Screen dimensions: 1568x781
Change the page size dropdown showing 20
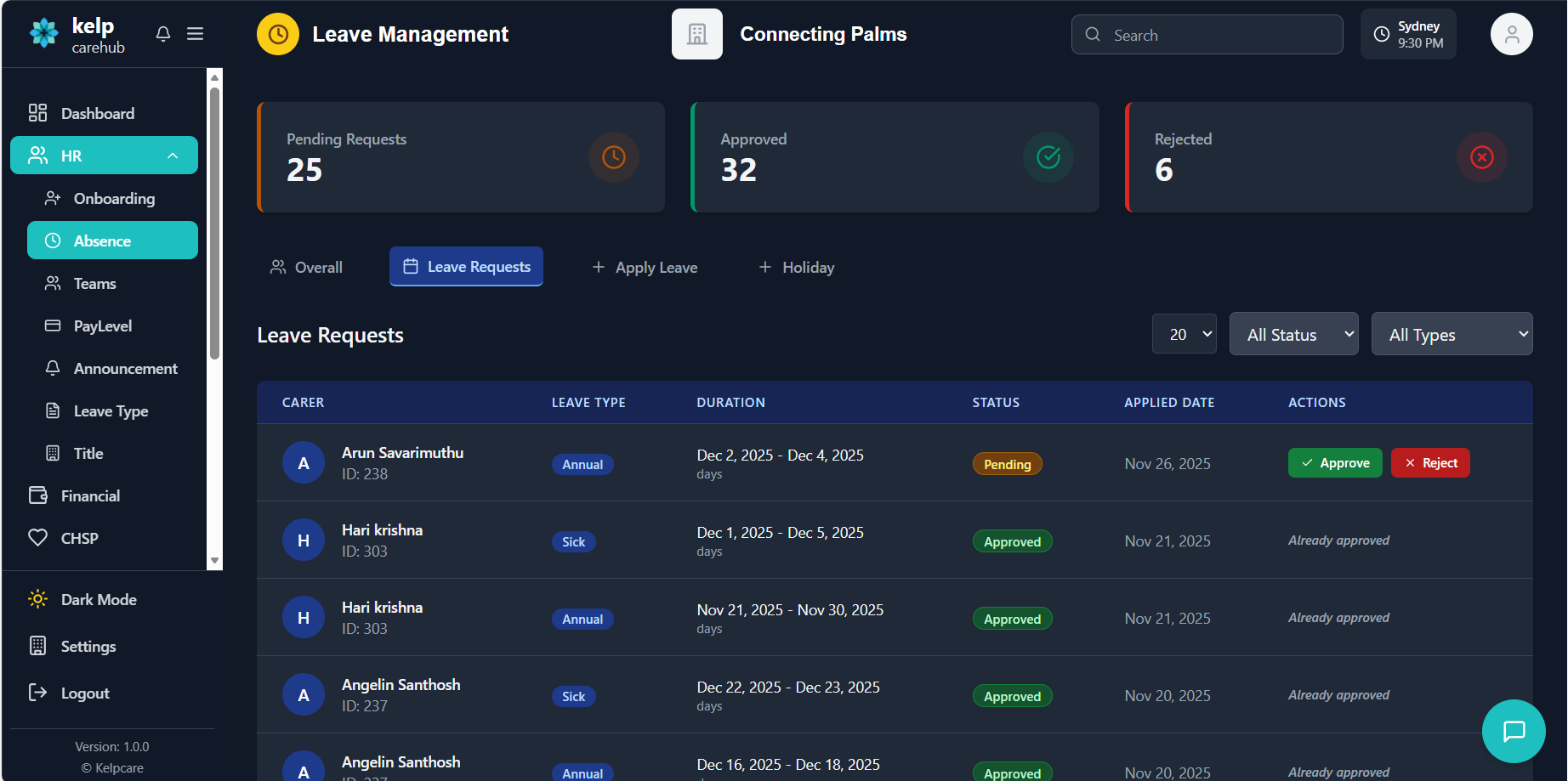coord(1184,335)
